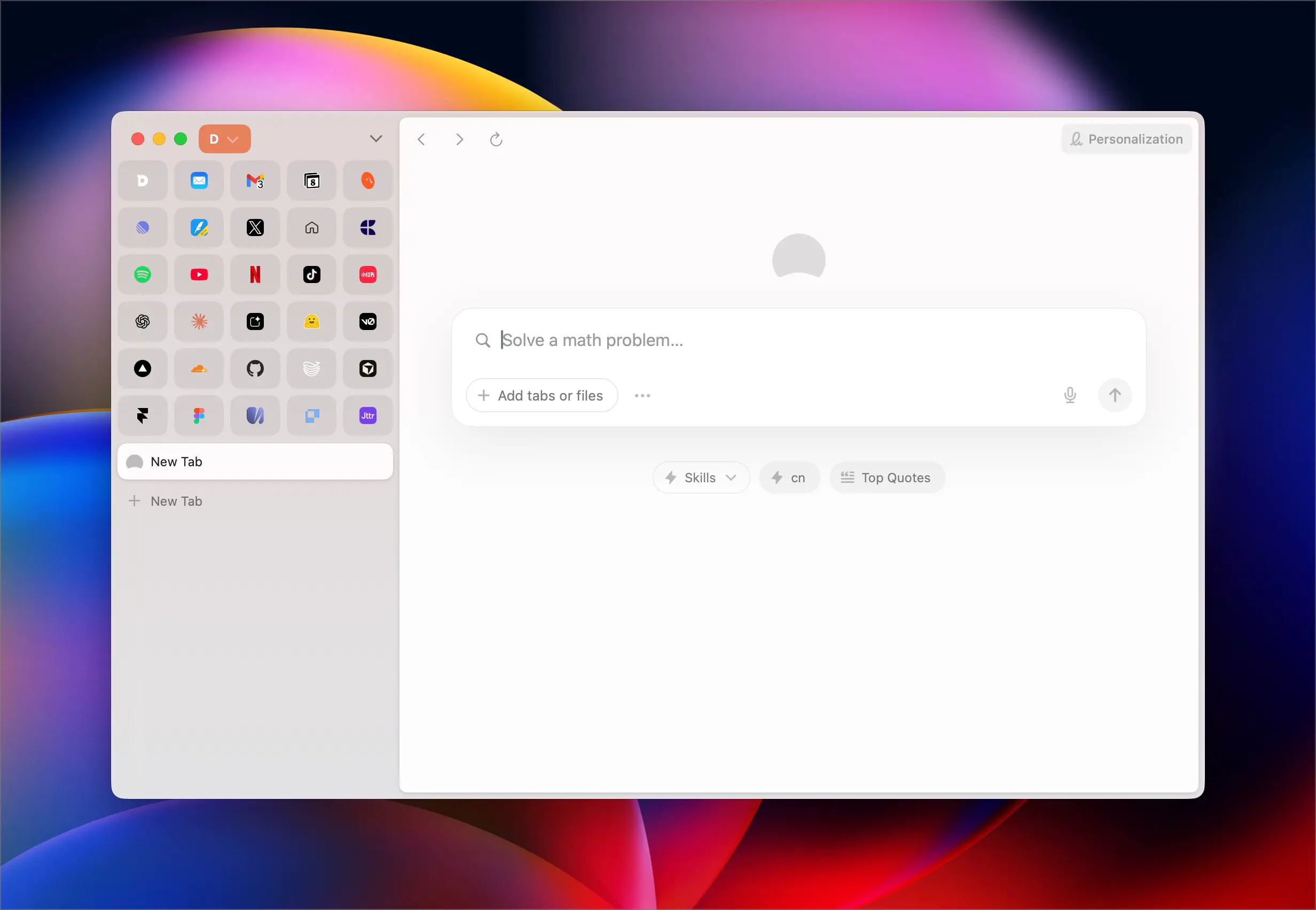Viewport: 1316px width, 910px height.
Task: Select the active New Tab item
Action: tap(255, 462)
